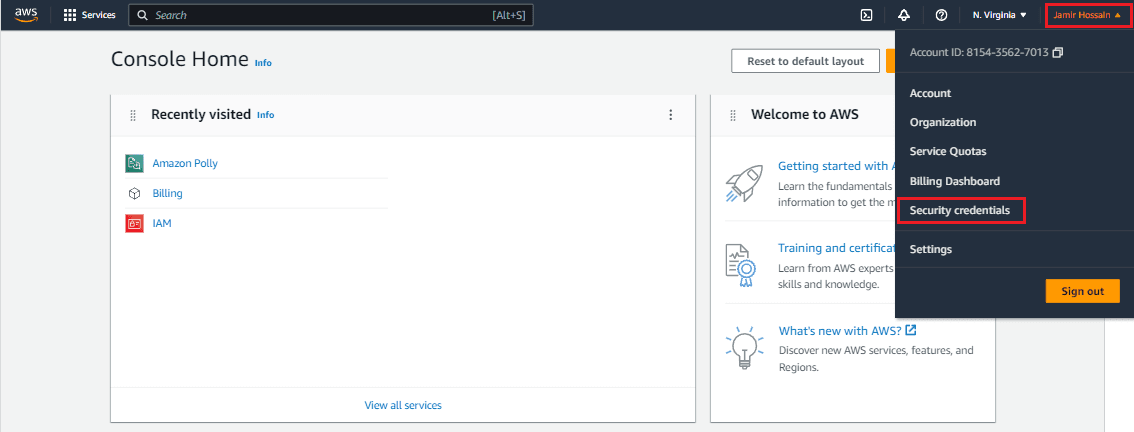Expand the N. Virginia region dropdown
The width and height of the screenshot is (1134, 432).
tap(1000, 15)
